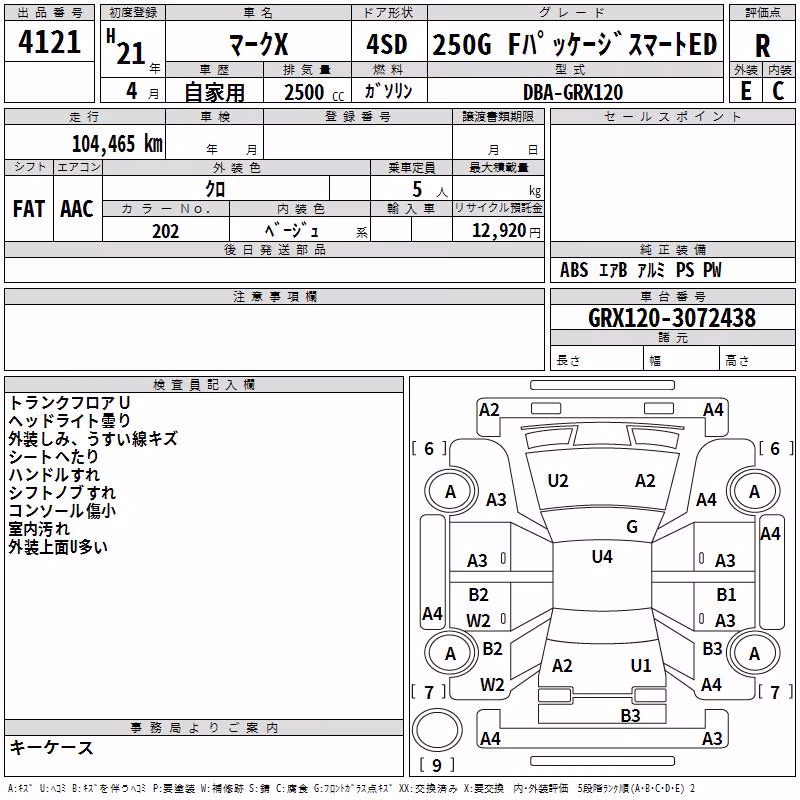The image size is (800, 800).
Task: Select the chassis number GRX120-3072438
Action: 672,318
